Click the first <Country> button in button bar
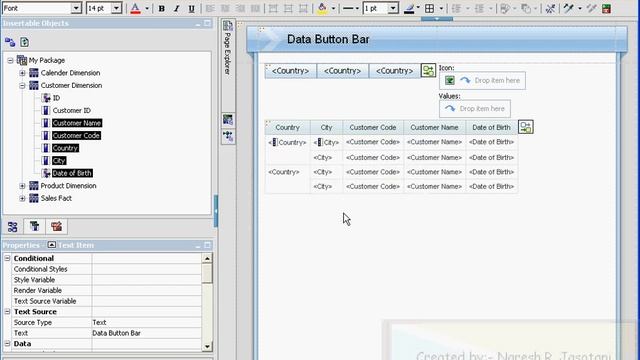 [290, 71]
